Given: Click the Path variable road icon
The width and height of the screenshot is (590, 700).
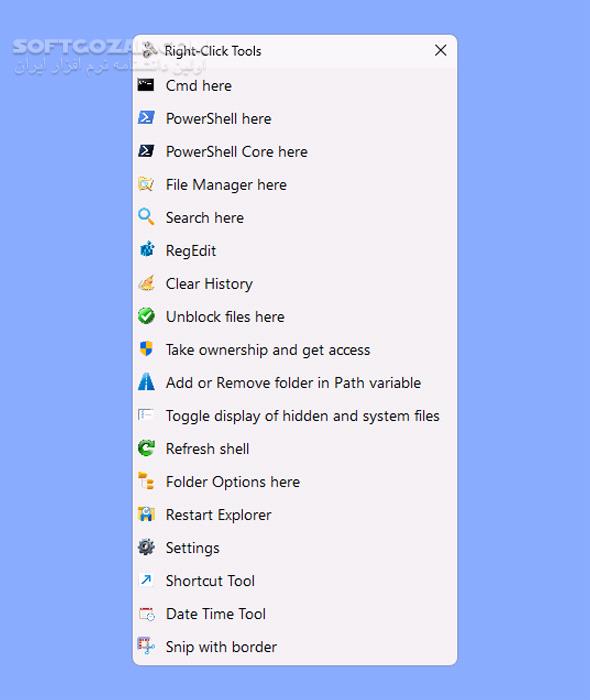Looking at the screenshot, I should point(146,382).
